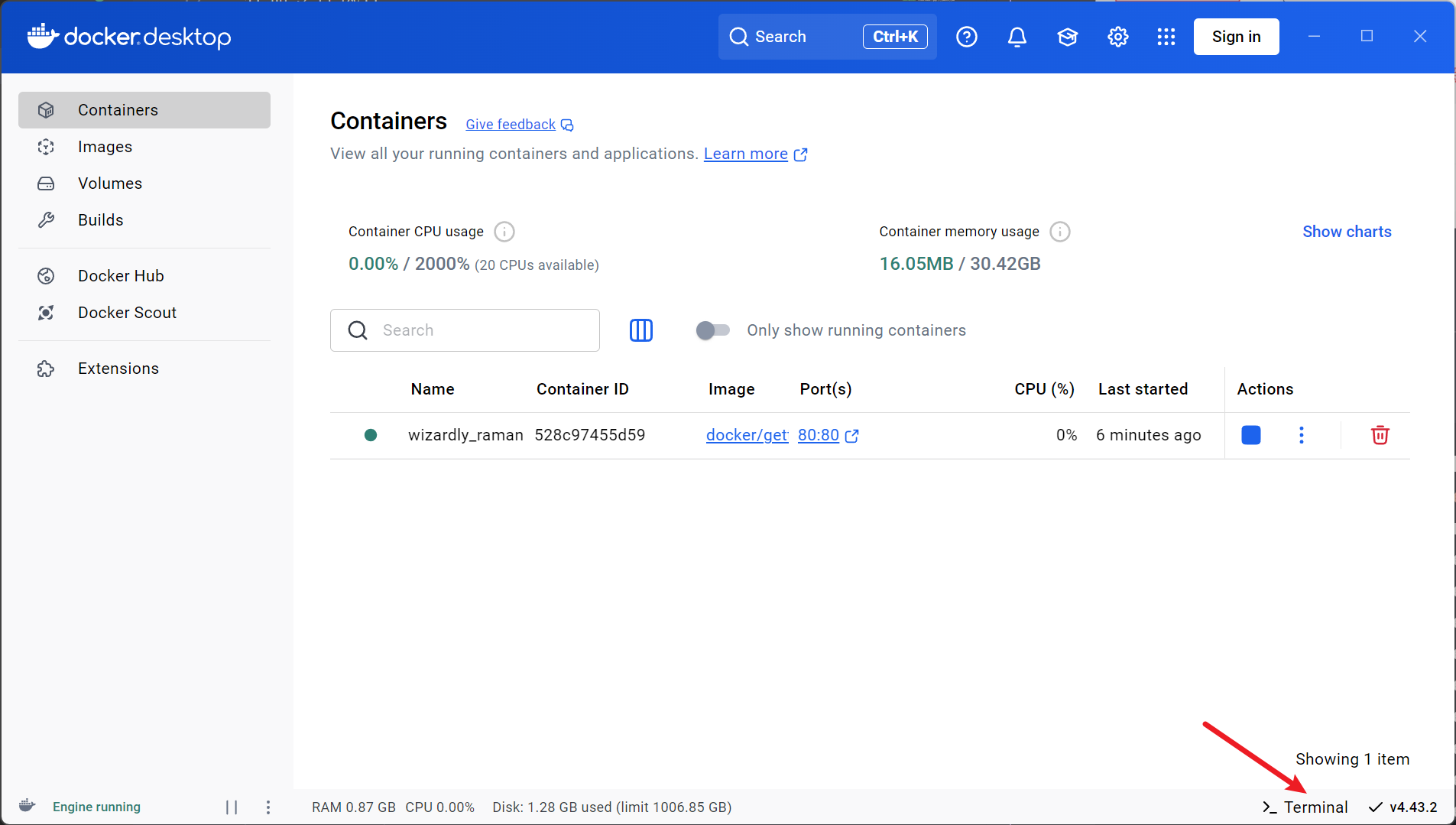Open the status bar overflow menu
1456x825 pixels.
click(268, 807)
